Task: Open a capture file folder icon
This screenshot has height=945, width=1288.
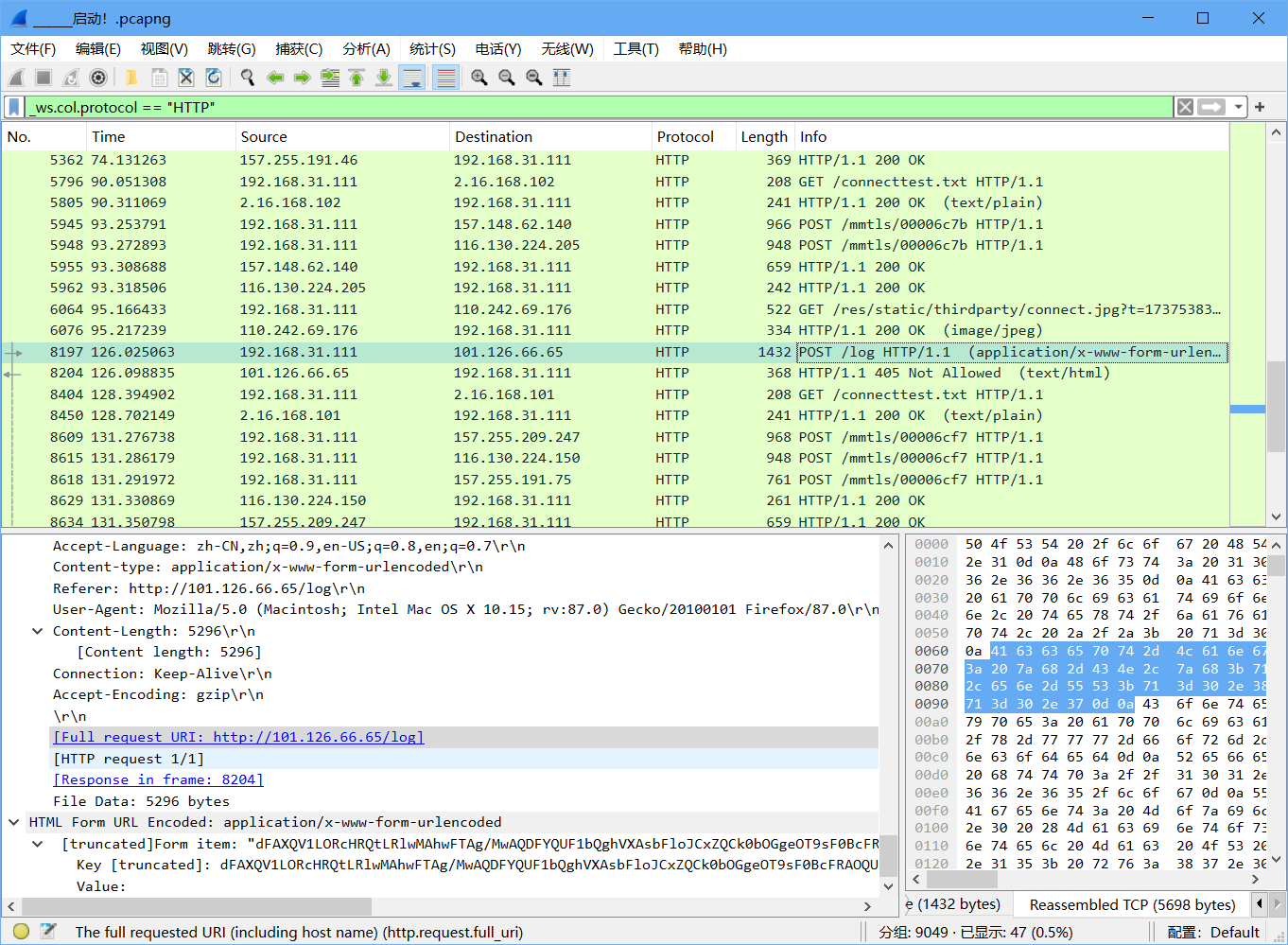Action: coord(131,78)
